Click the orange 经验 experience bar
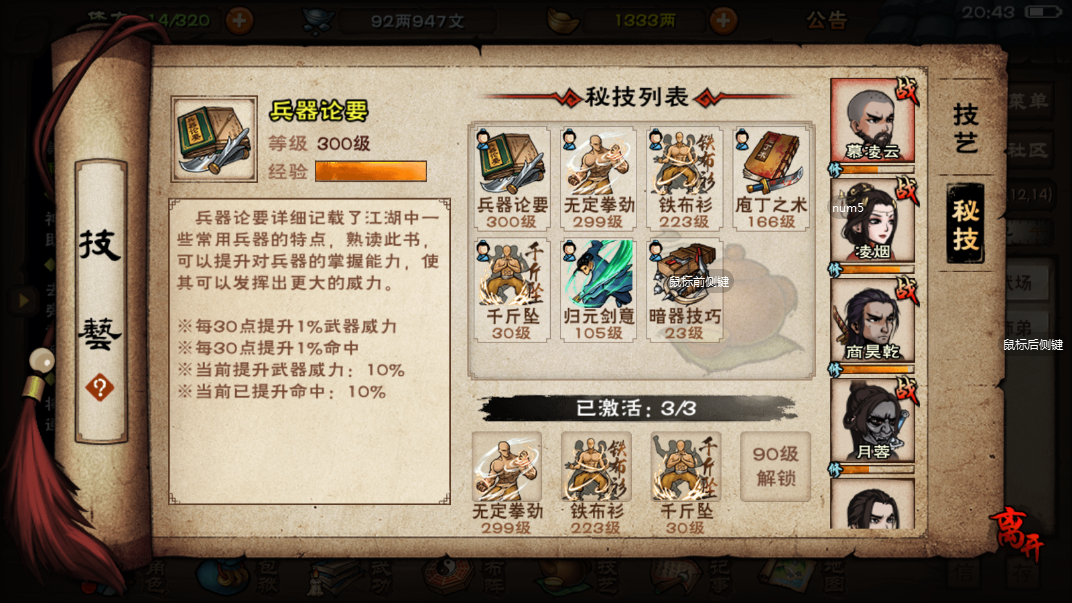Image resolution: width=1072 pixels, height=603 pixels. 371,171
